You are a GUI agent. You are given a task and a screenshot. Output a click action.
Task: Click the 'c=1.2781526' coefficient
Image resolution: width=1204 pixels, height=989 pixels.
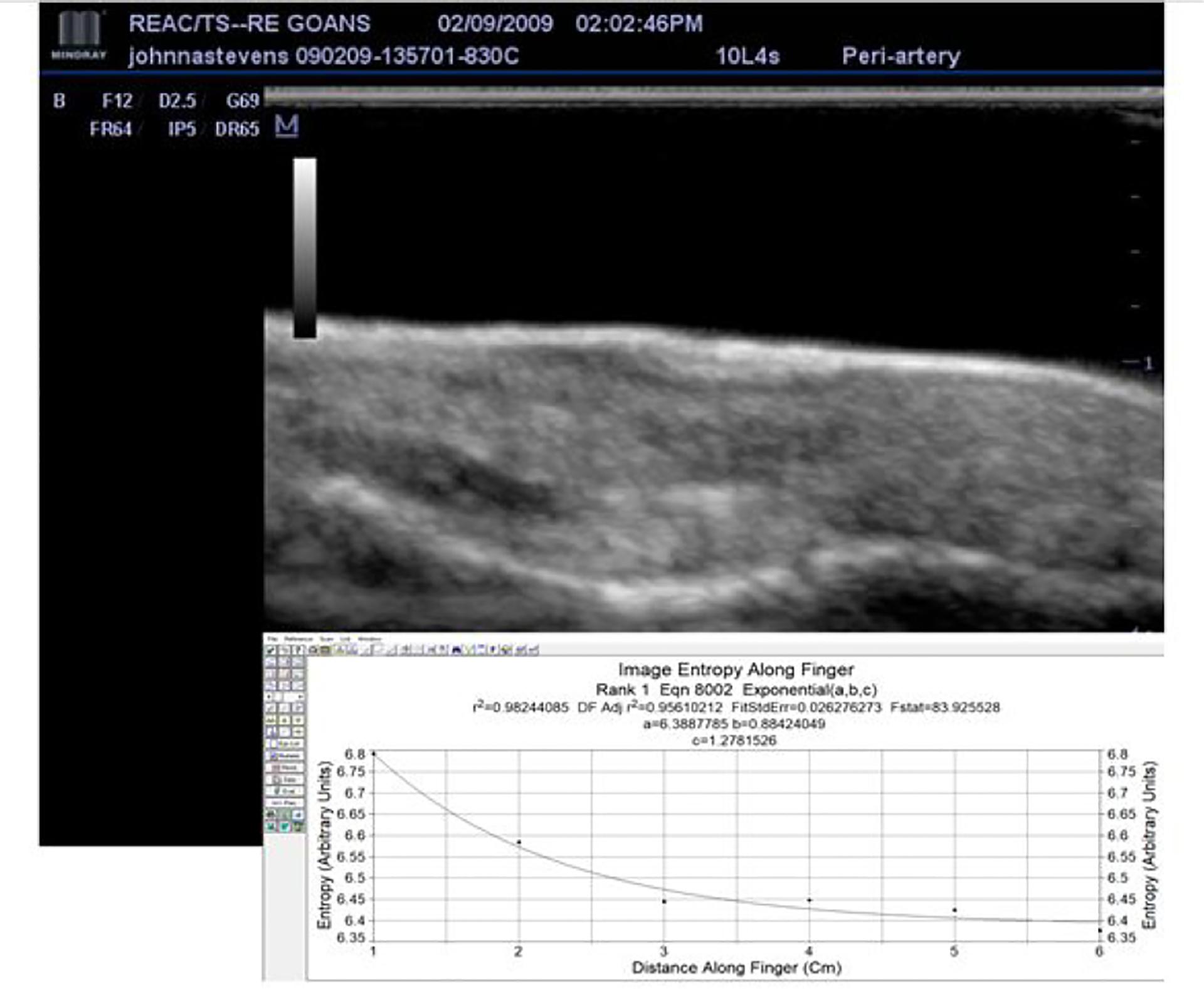734,740
